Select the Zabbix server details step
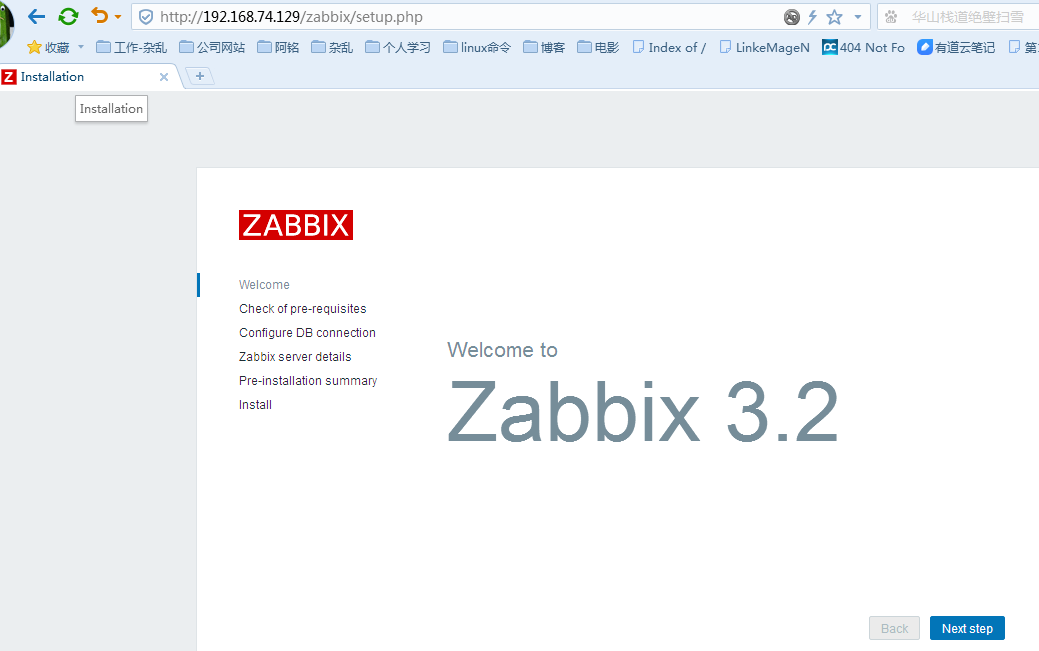 point(296,357)
